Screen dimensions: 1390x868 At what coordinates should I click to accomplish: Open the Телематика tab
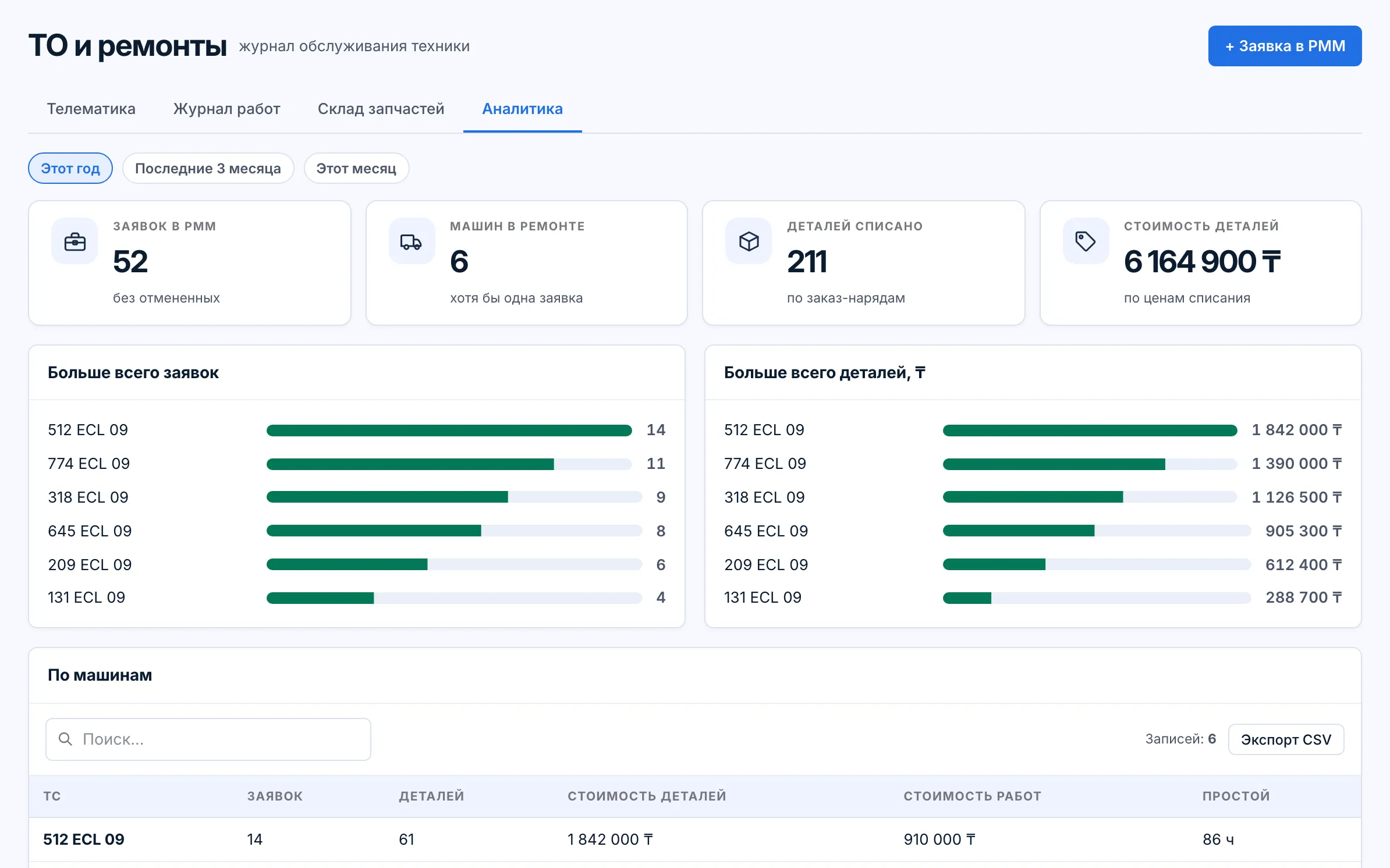pos(91,109)
